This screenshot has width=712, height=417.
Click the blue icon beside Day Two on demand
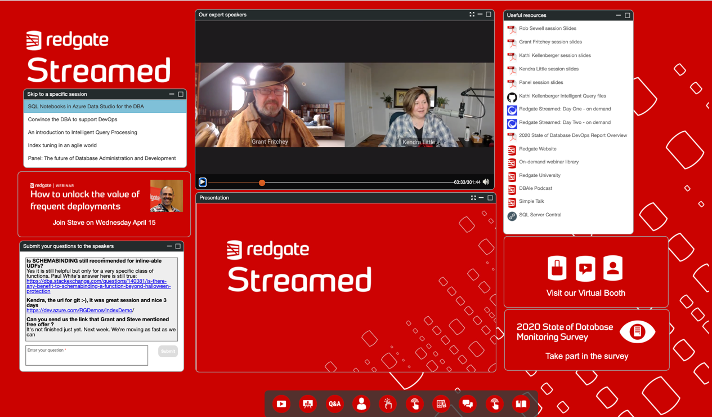point(512,123)
